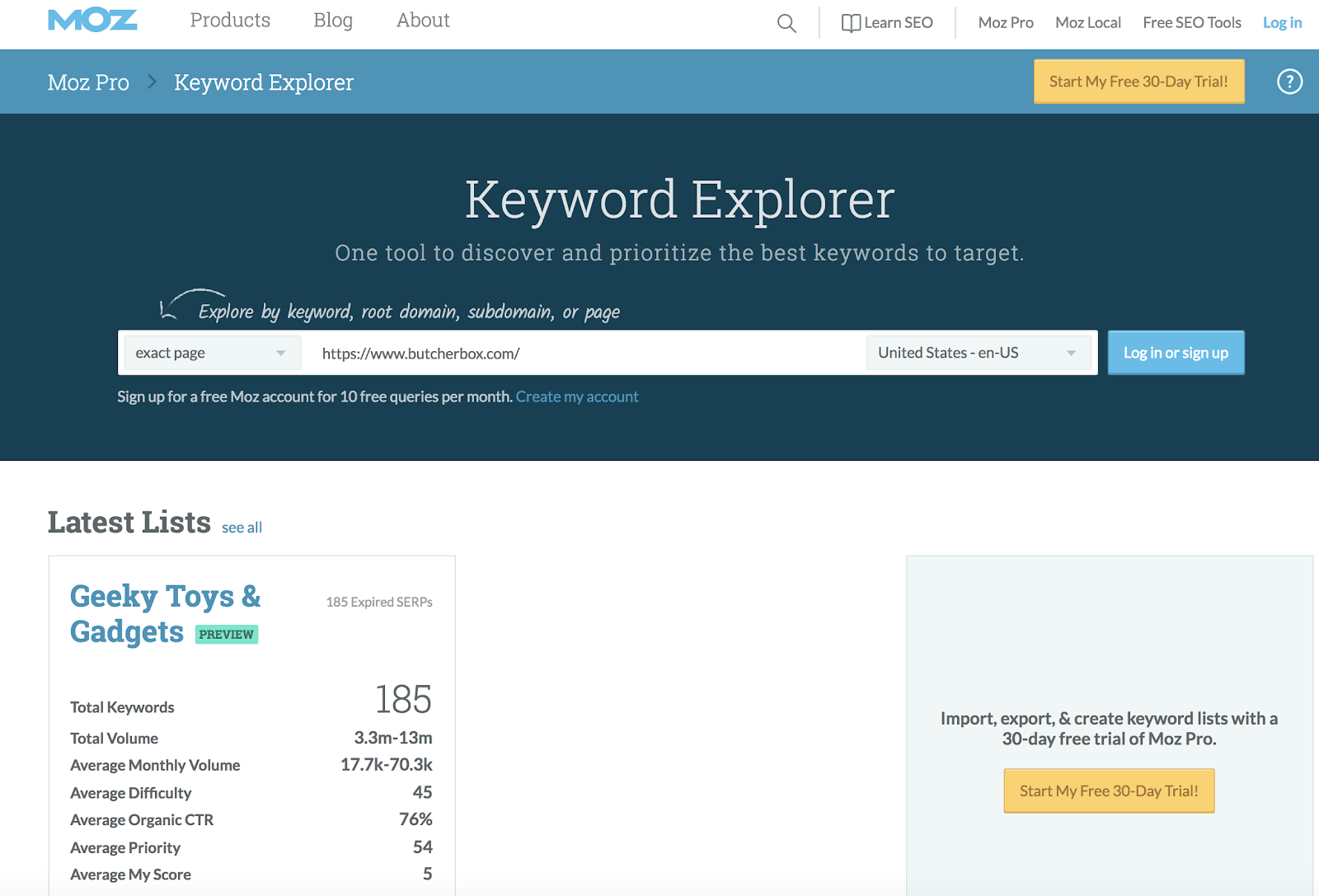The width and height of the screenshot is (1319, 896).
Task: Click the breadcrumb chevron after Moz Pro
Action: [x=152, y=82]
